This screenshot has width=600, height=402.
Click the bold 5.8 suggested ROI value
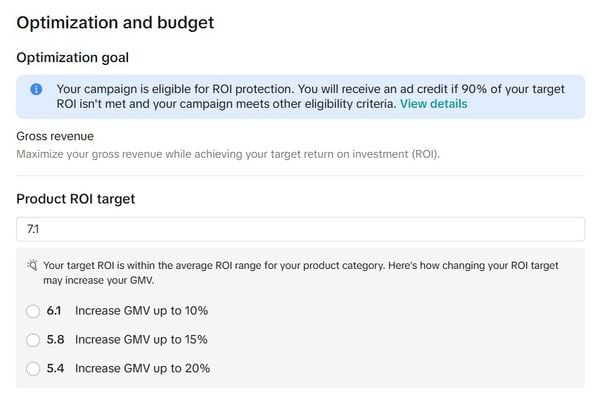[55, 340]
